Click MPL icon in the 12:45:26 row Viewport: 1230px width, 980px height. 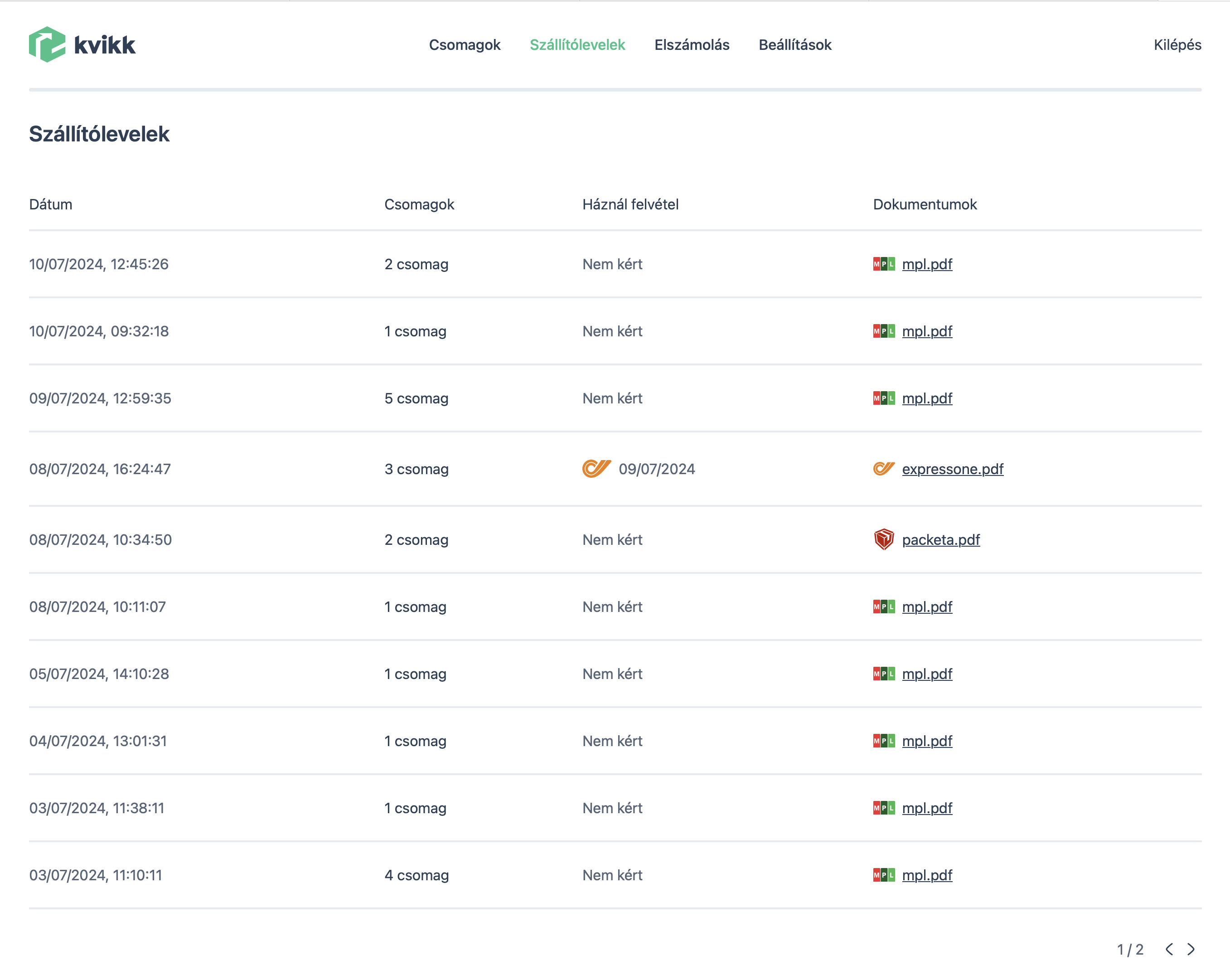(884, 264)
